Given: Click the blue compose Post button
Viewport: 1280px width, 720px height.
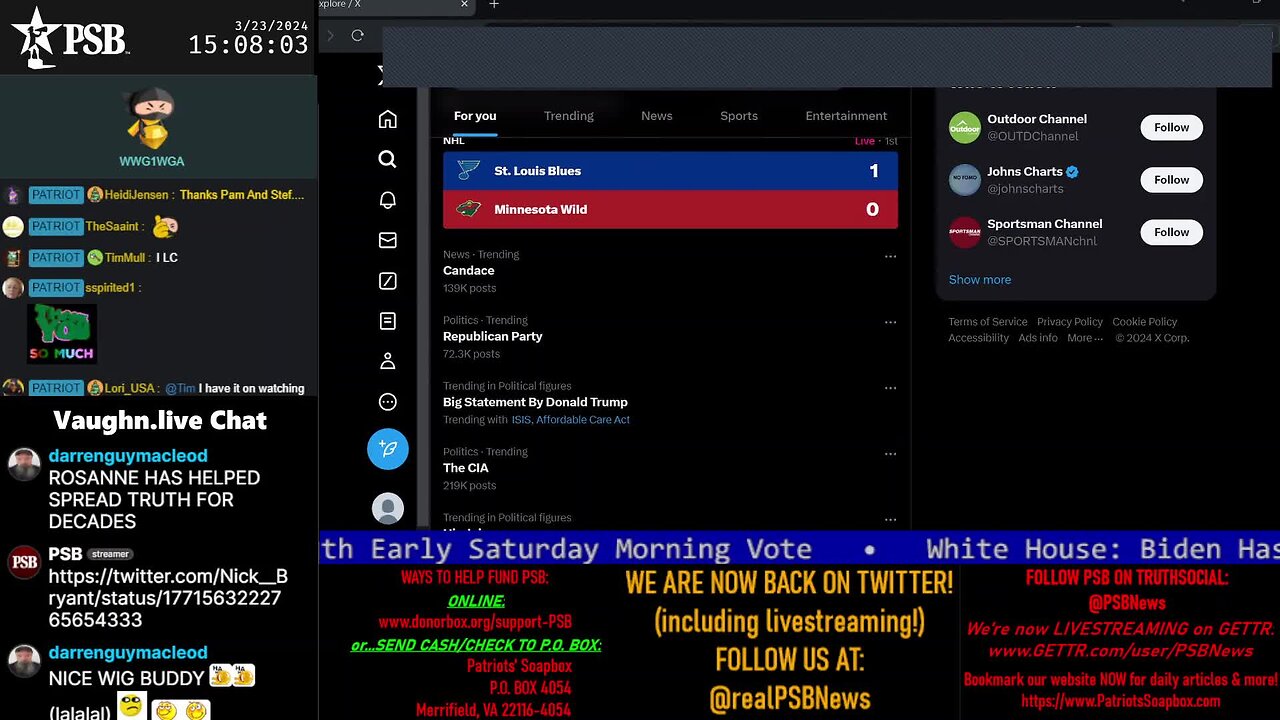Looking at the screenshot, I should coord(388,449).
